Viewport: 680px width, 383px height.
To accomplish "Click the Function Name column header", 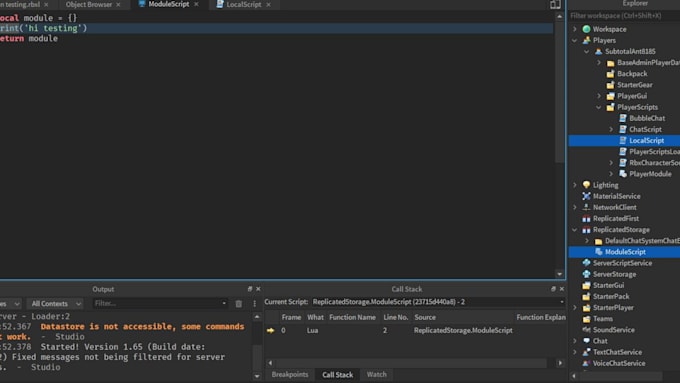I will [352, 318].
